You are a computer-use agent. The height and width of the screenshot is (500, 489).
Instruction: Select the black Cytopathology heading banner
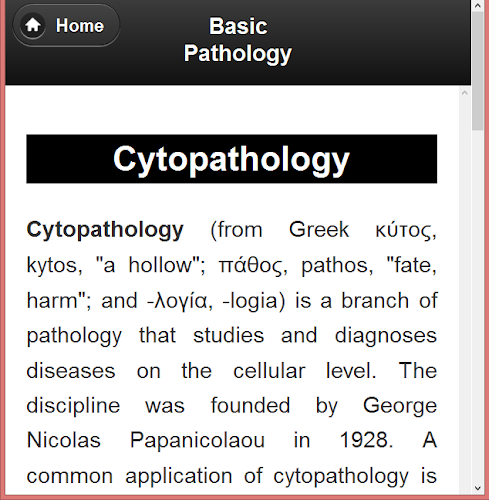pos(232,159)
